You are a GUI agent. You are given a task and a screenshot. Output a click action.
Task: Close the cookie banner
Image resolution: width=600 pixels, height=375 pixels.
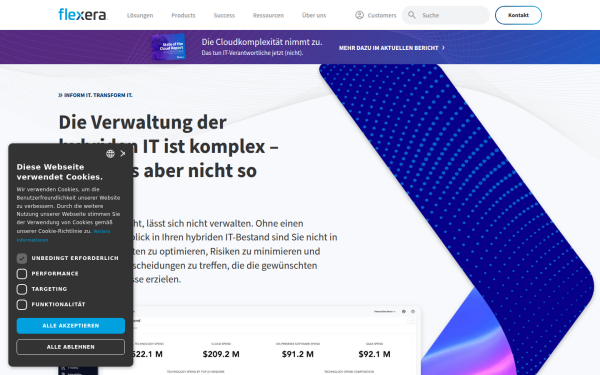tap(123, 153)
